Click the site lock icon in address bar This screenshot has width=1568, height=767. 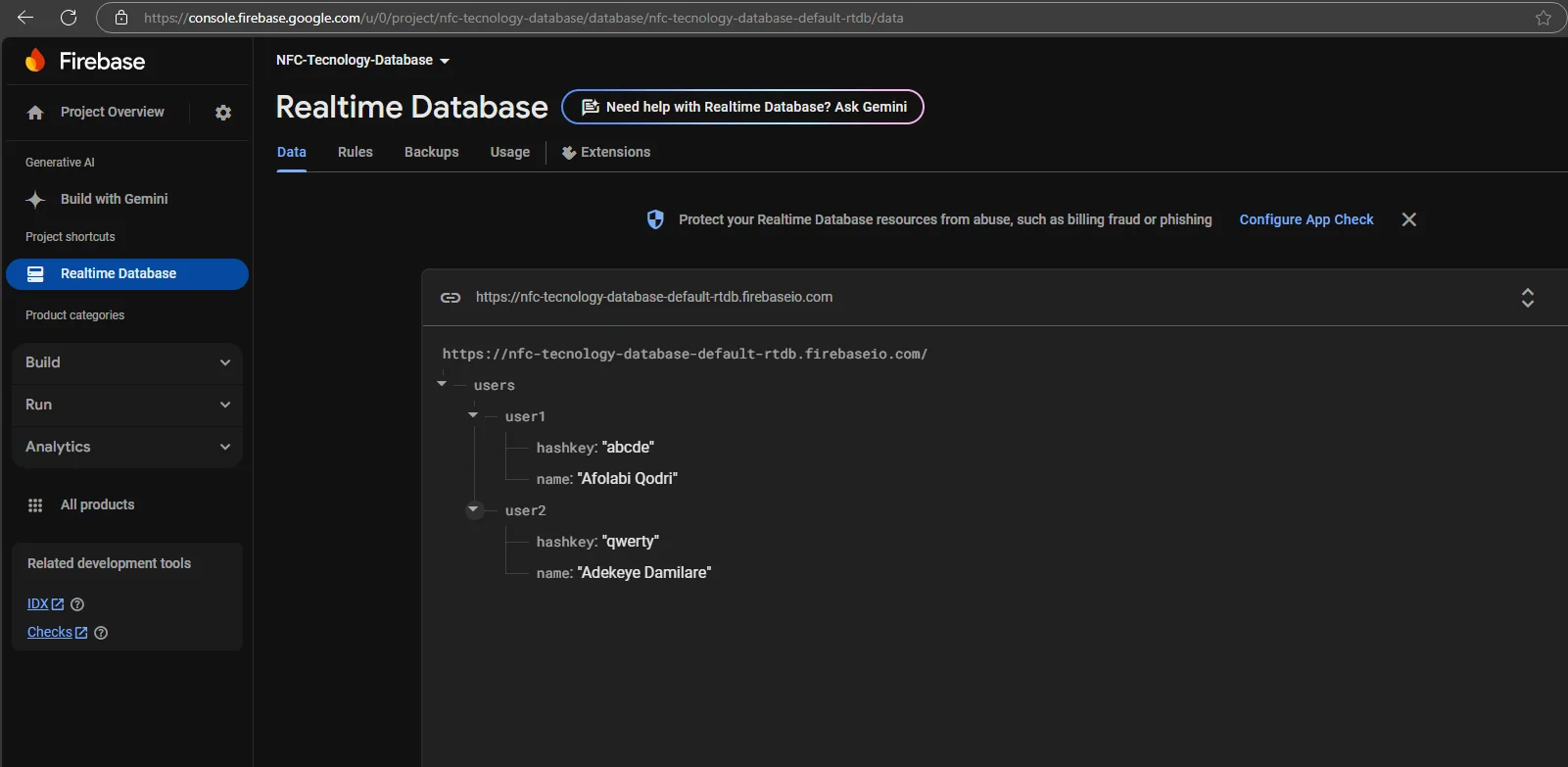[121, 18]
